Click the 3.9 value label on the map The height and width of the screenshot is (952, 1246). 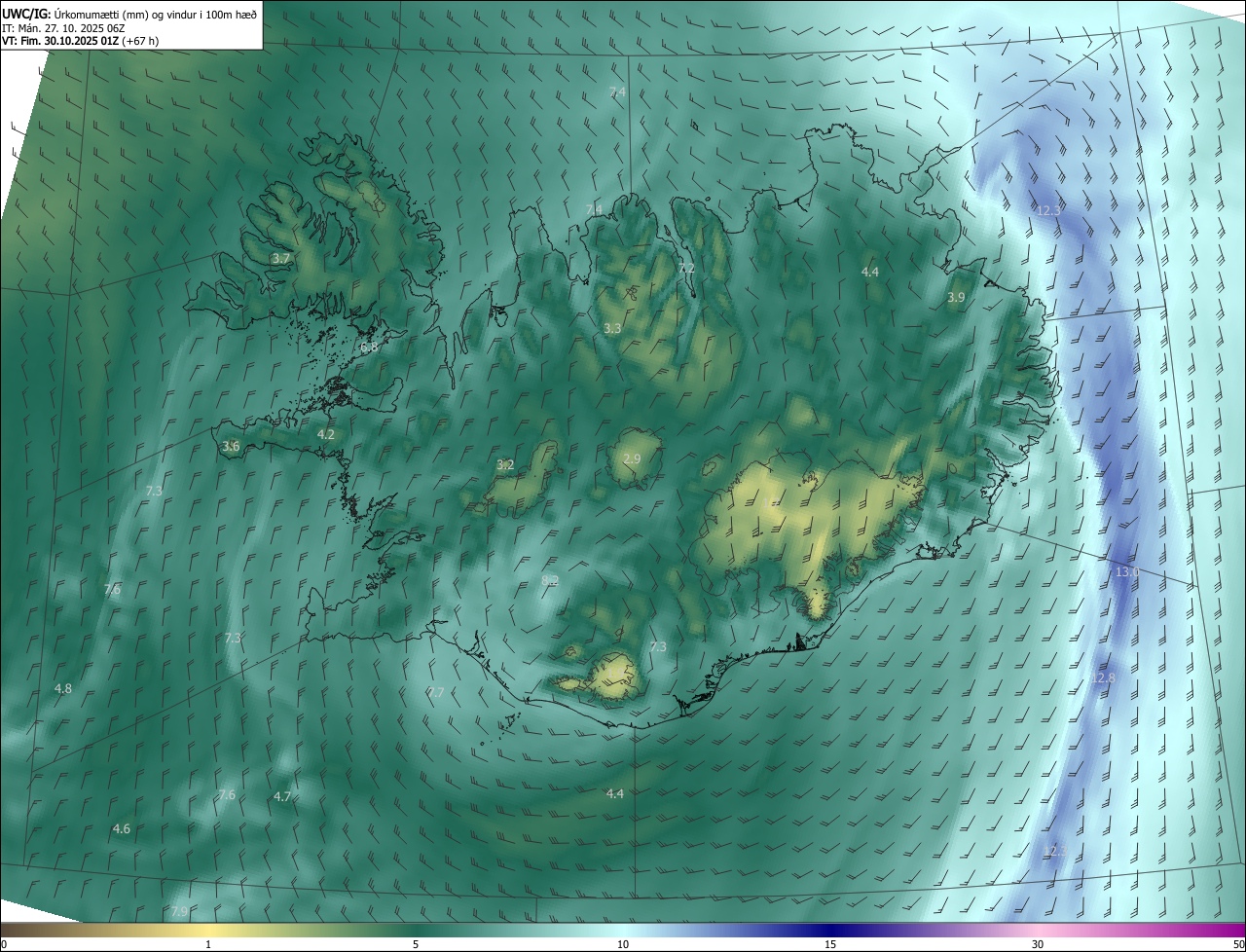[x=956, y=297]
